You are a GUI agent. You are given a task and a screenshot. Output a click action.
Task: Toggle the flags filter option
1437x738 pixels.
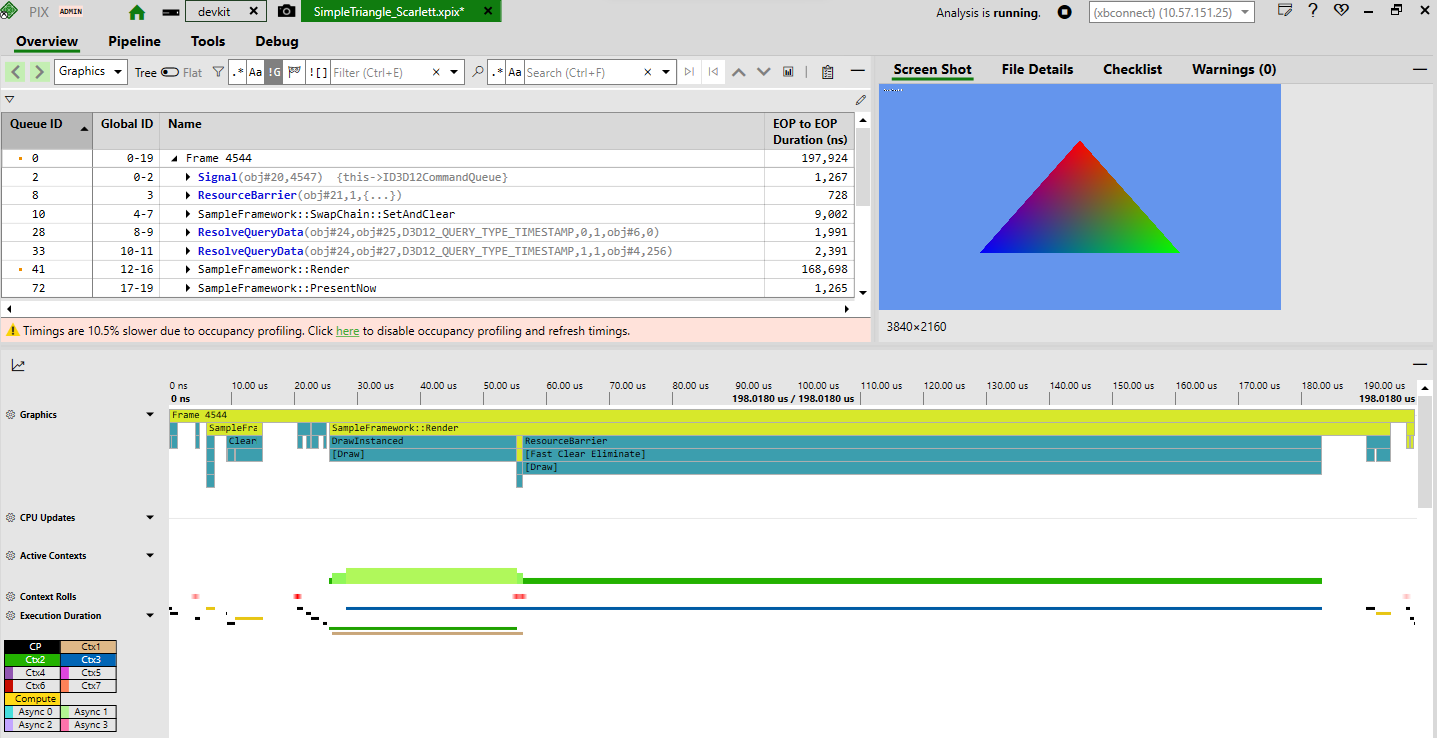pyautogui.click(x=294, y=72)
